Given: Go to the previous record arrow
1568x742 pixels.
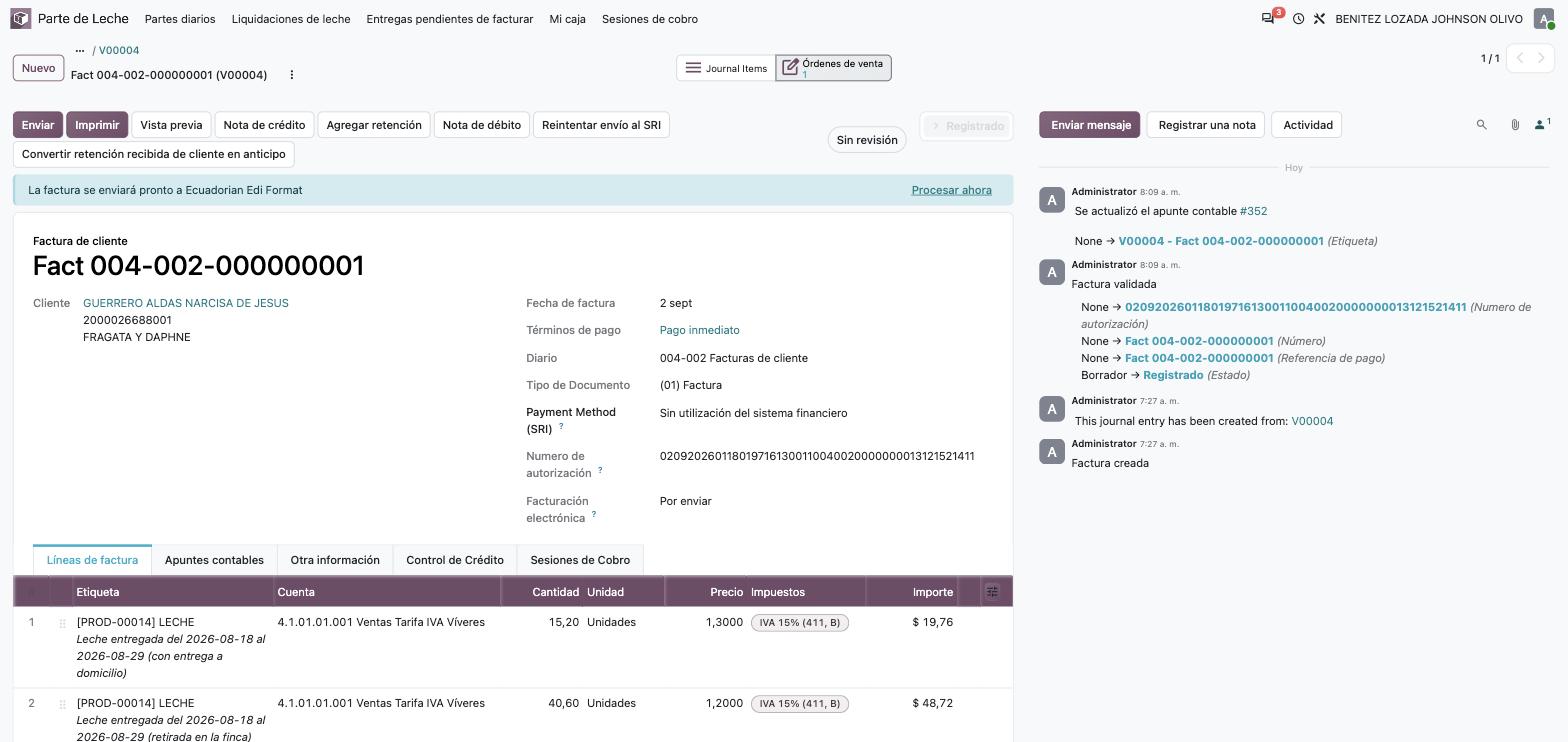Looking at the screenshot, I should click(x=1520, y=58).
